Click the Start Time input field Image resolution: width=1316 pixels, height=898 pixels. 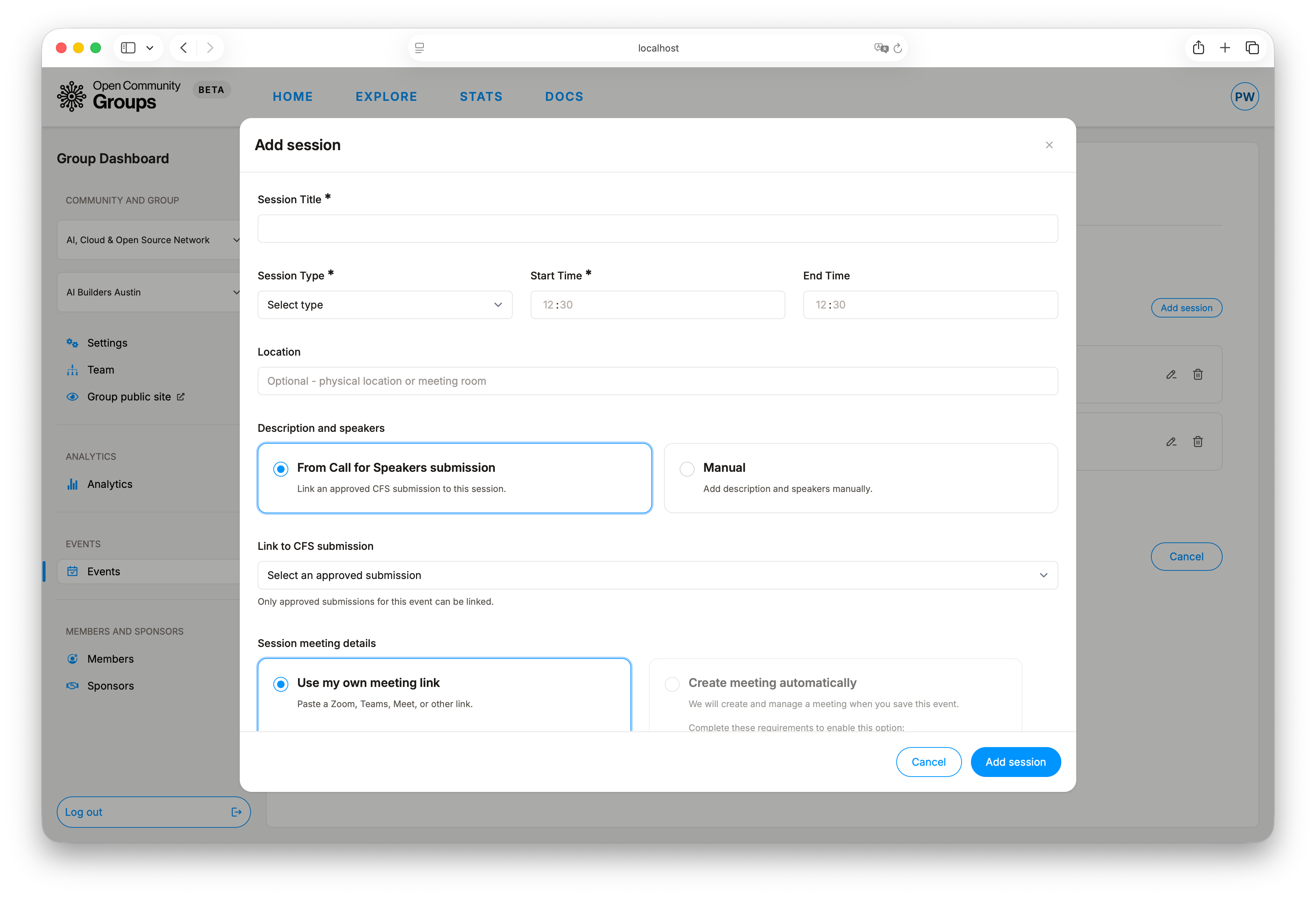point(657,305)
